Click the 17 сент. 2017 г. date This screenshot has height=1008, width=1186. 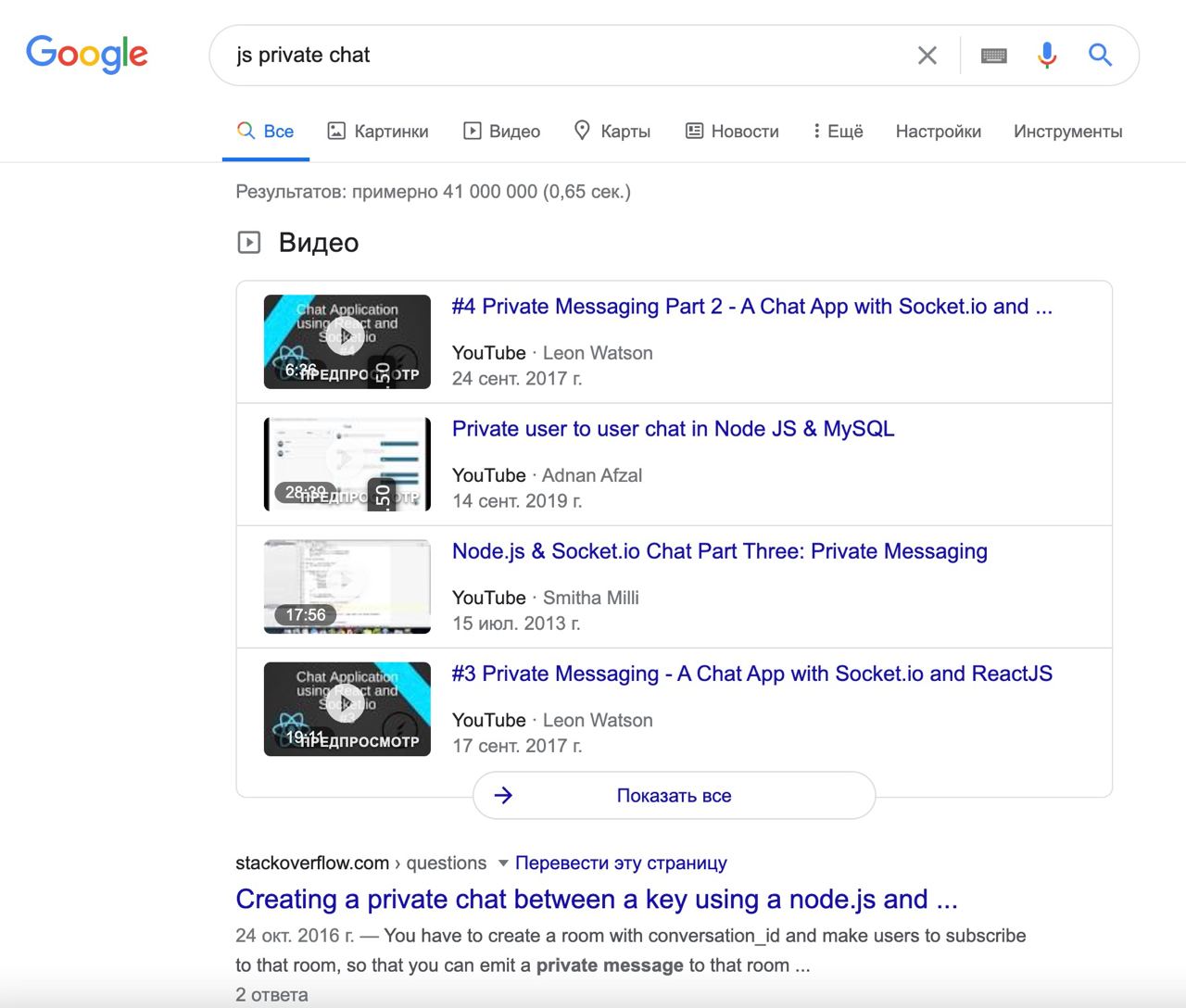517,746
